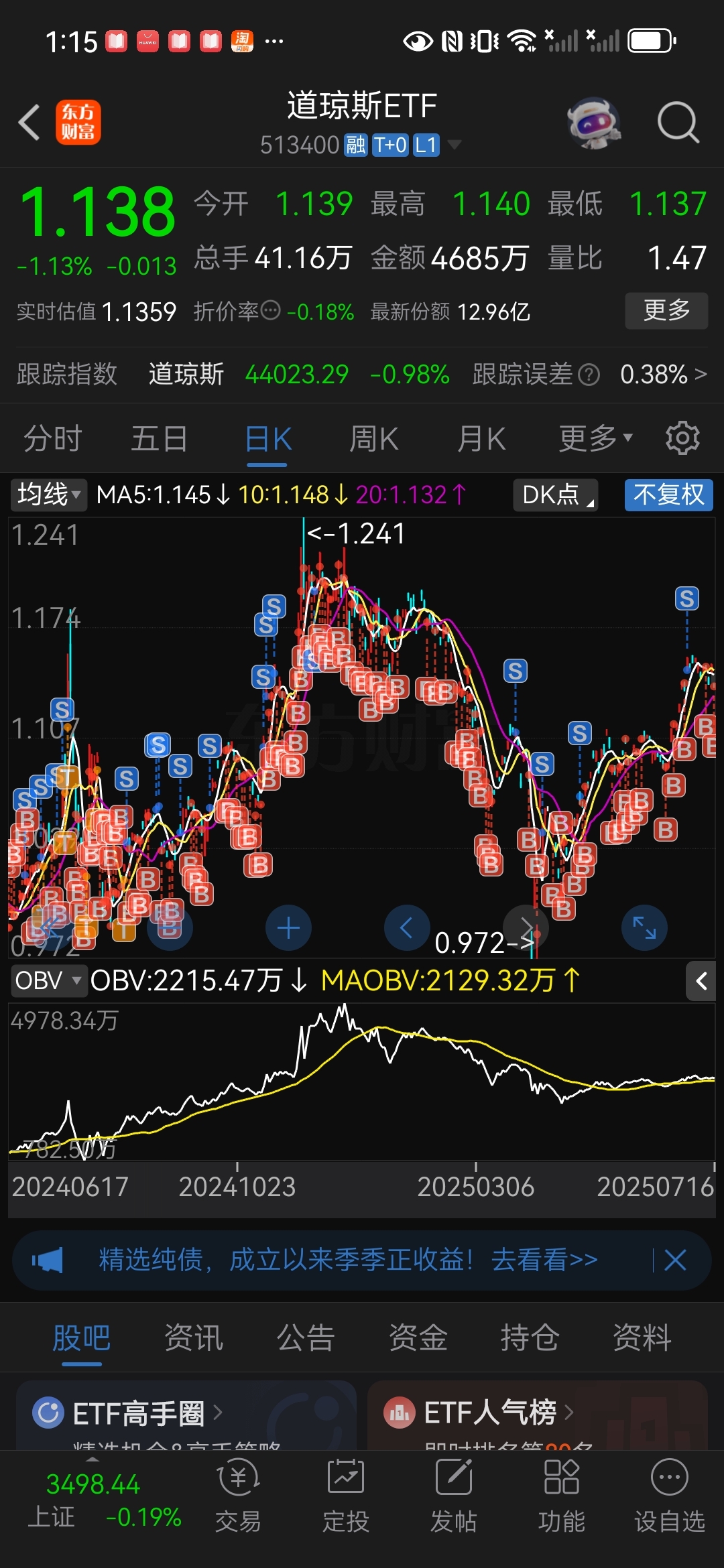Tap the back arrow
This screenshot has width=724, height=1568.
[29, 122]
